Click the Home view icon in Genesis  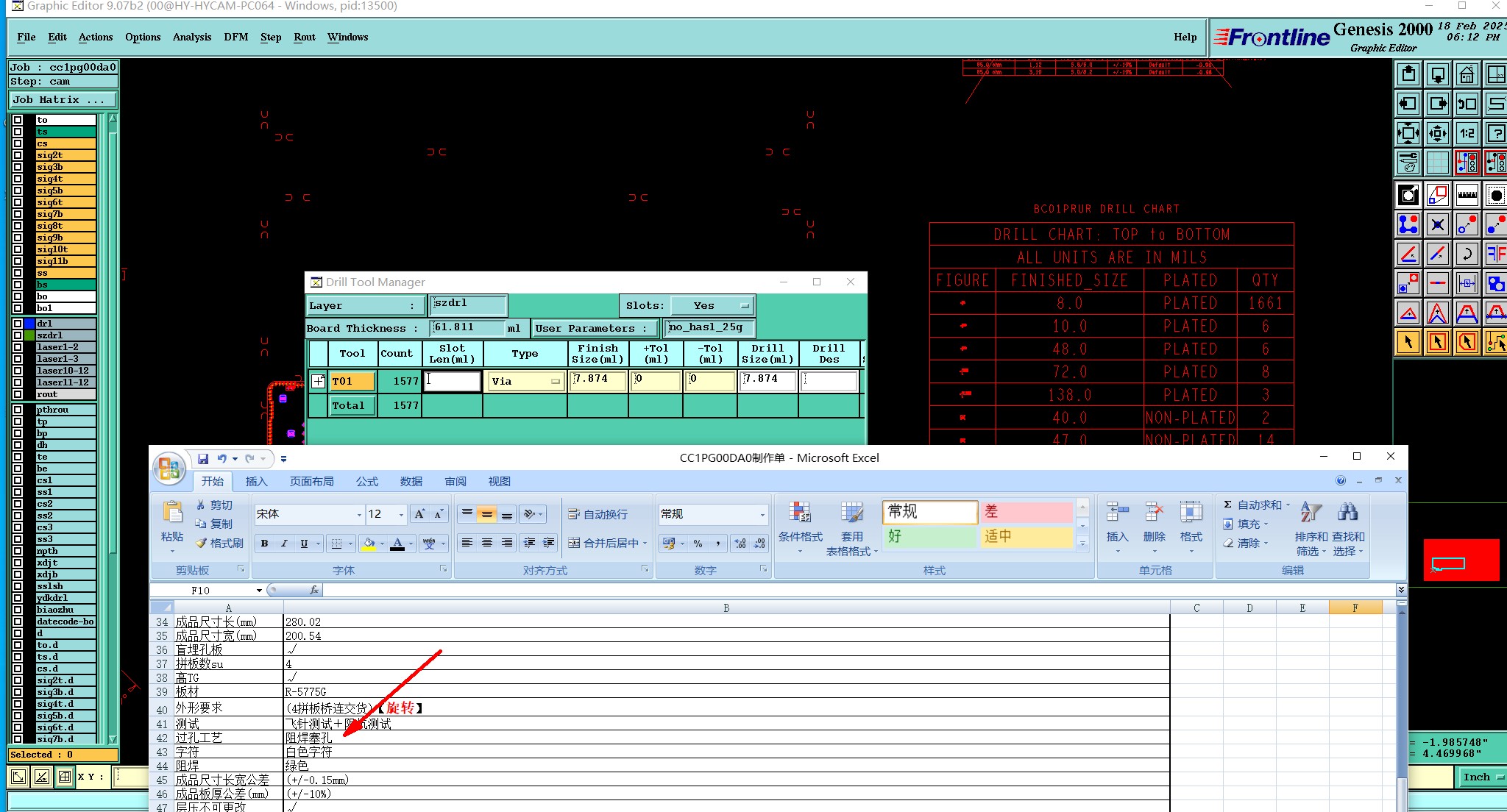(x=1467, y=74)
